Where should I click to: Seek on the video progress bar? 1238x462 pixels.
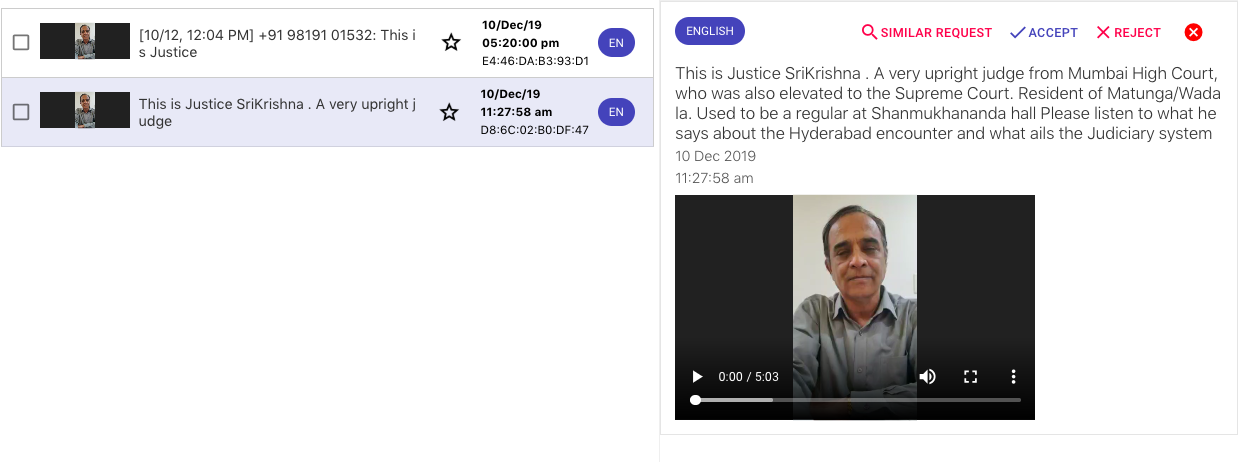pyautogui.click(x=857, y=400)
